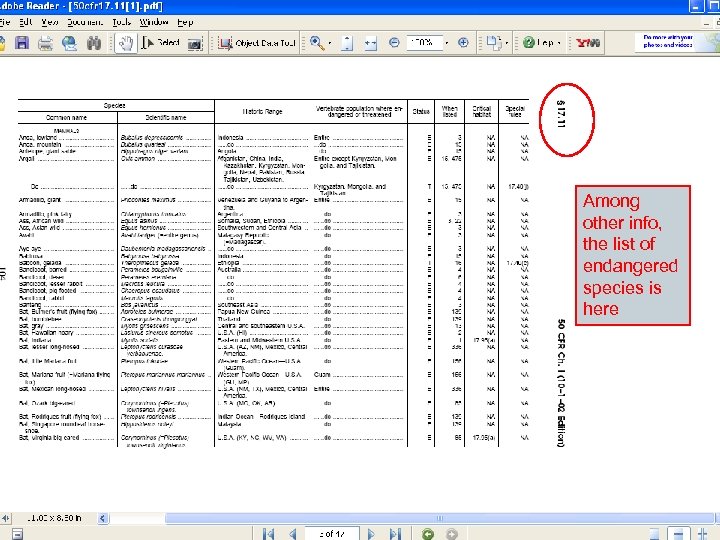Switch to Single Page layout
This screenshot has width=720, height=540.
[x=654, y=534]
